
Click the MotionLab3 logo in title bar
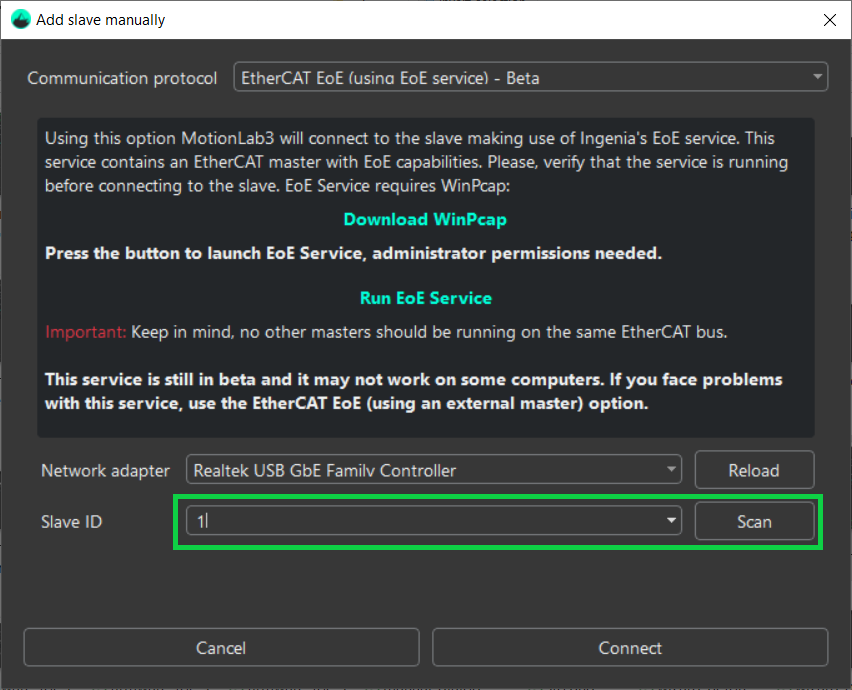click(20, 19)
